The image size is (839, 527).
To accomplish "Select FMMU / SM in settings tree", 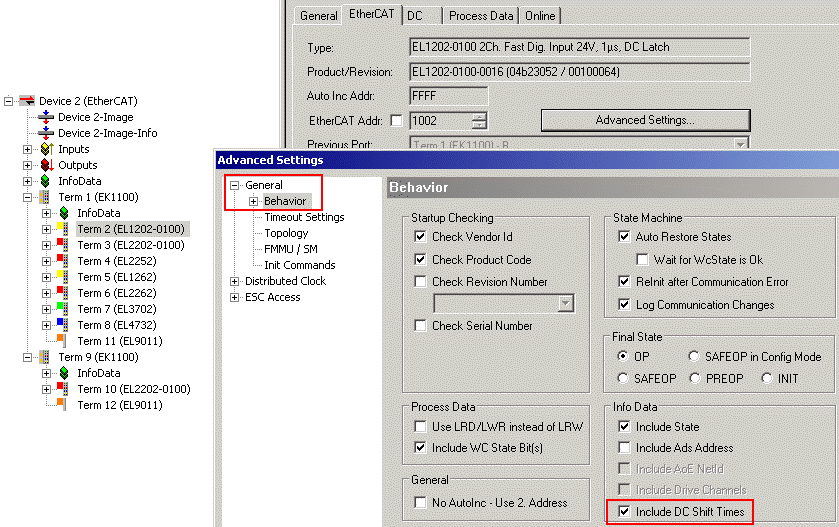I will [291, 249].
